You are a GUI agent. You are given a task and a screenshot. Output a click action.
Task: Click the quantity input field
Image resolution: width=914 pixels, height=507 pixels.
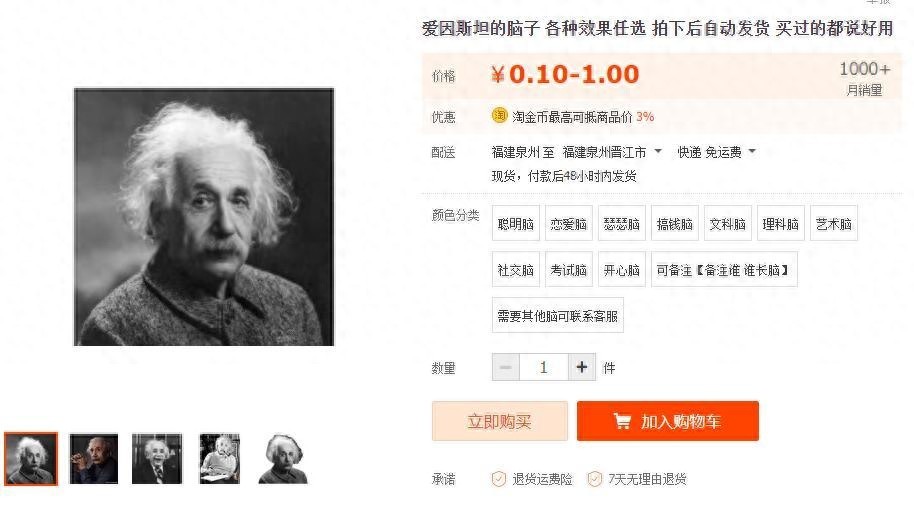[544, 367]
